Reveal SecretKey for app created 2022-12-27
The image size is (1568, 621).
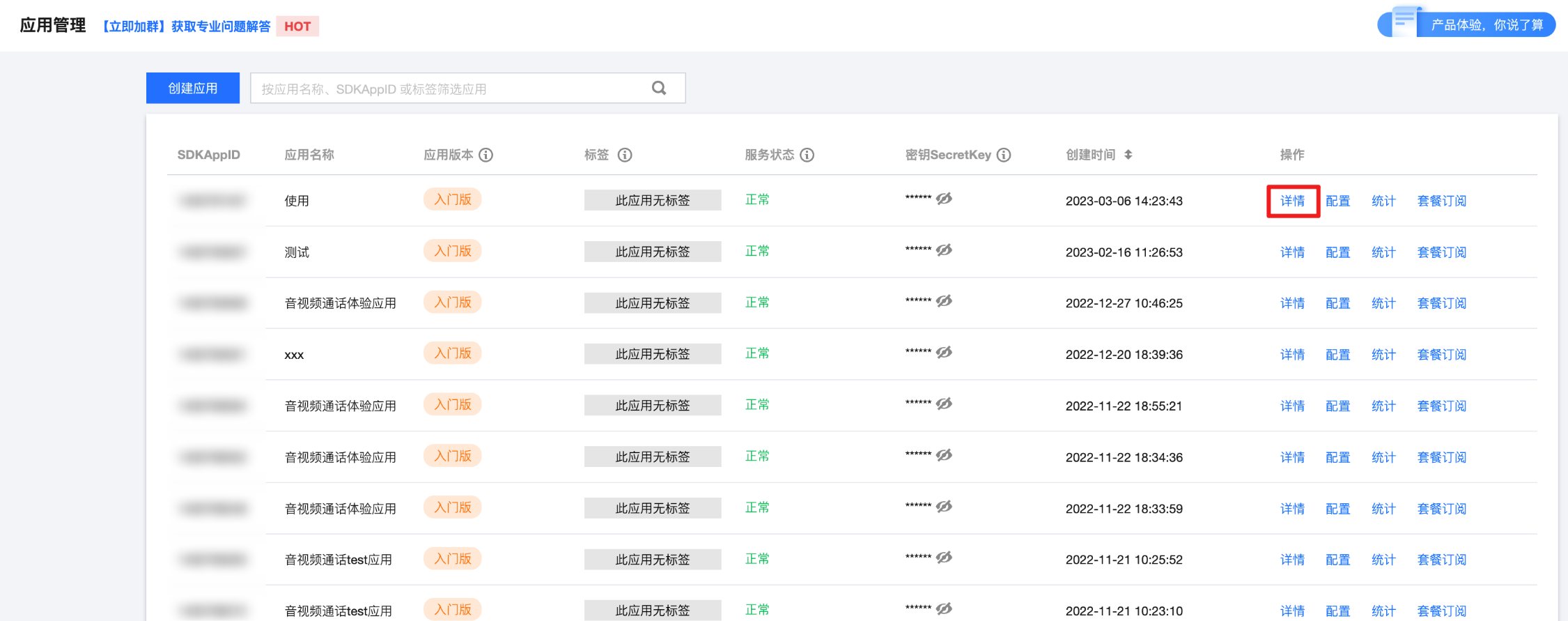coord(944,301)
